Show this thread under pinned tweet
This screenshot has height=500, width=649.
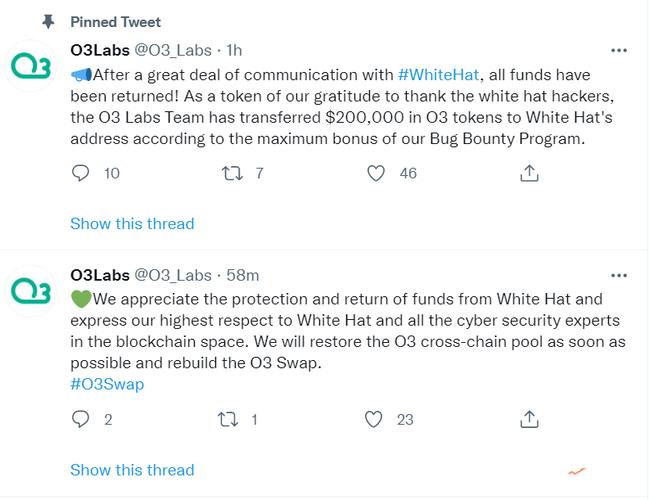click(x=132, y=224)
